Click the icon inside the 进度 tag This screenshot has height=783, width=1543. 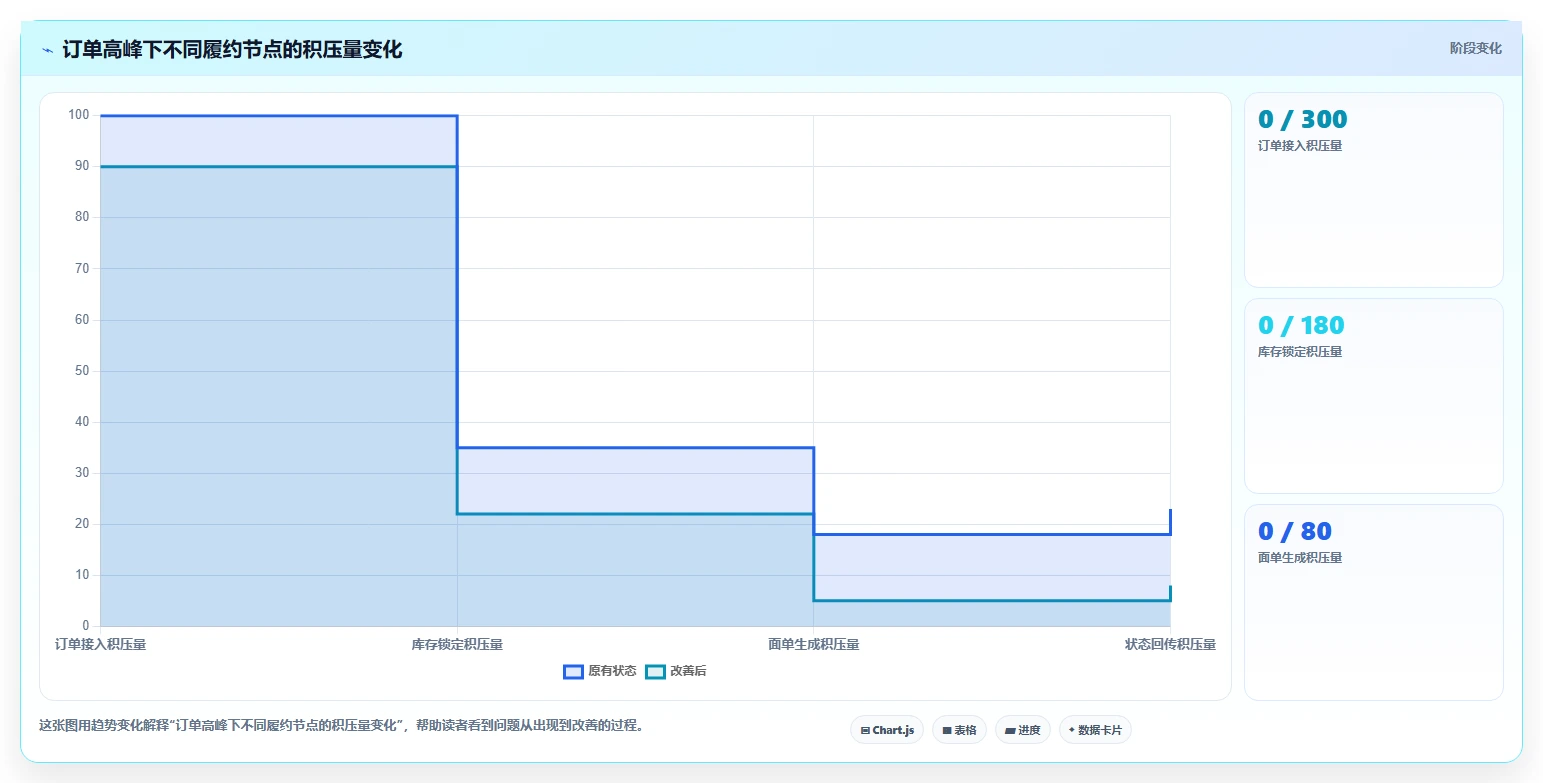1010,730
